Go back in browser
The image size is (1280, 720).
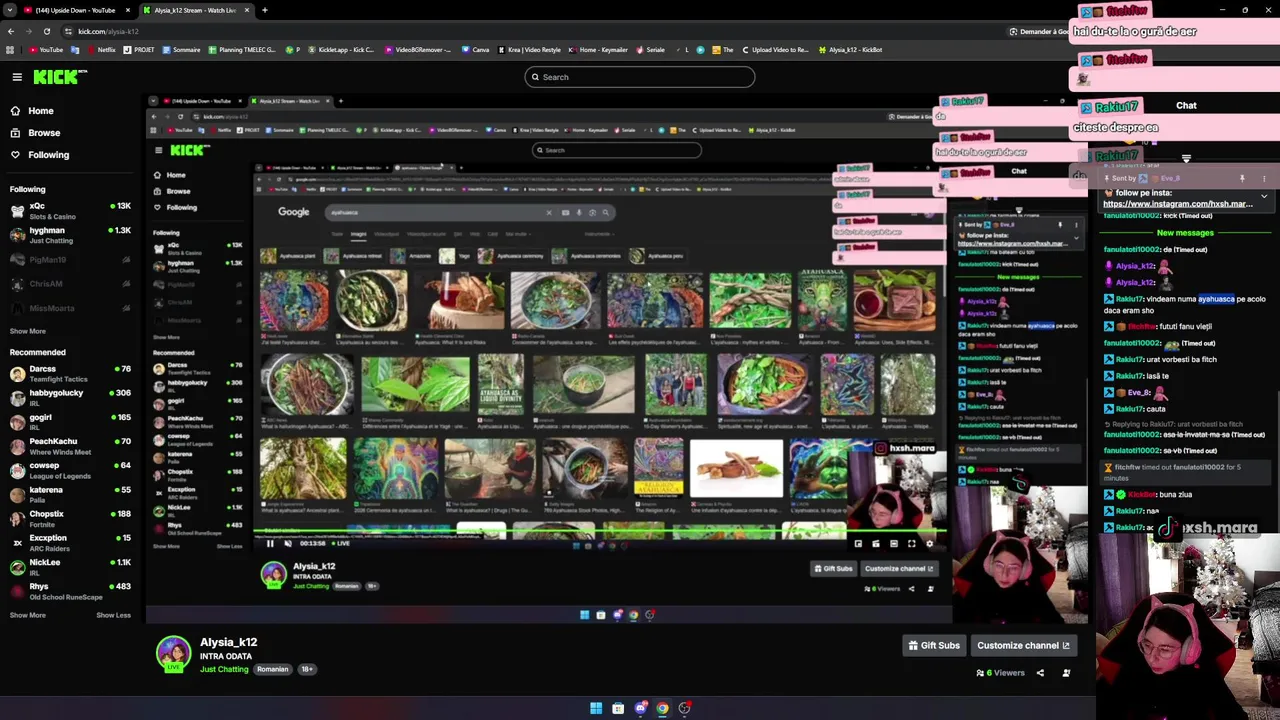pyautogui.click(x=11, y=31)
